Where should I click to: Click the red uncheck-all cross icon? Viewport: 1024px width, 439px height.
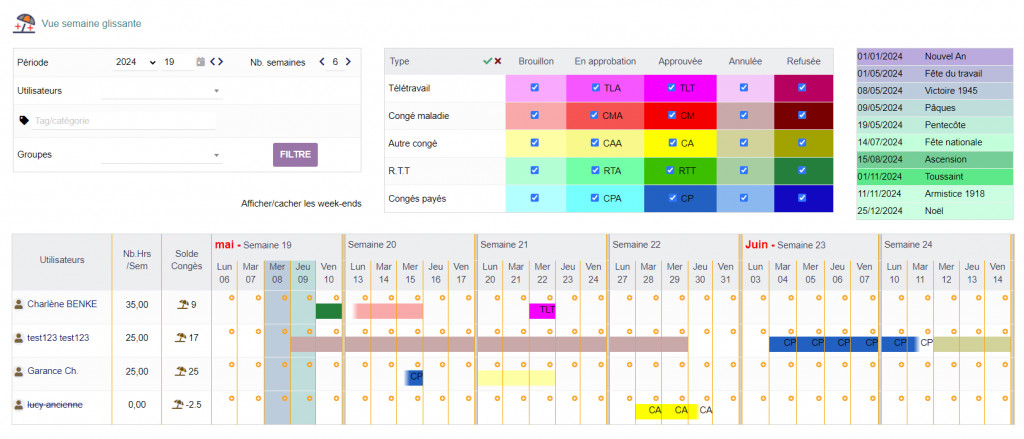(498, 61)
